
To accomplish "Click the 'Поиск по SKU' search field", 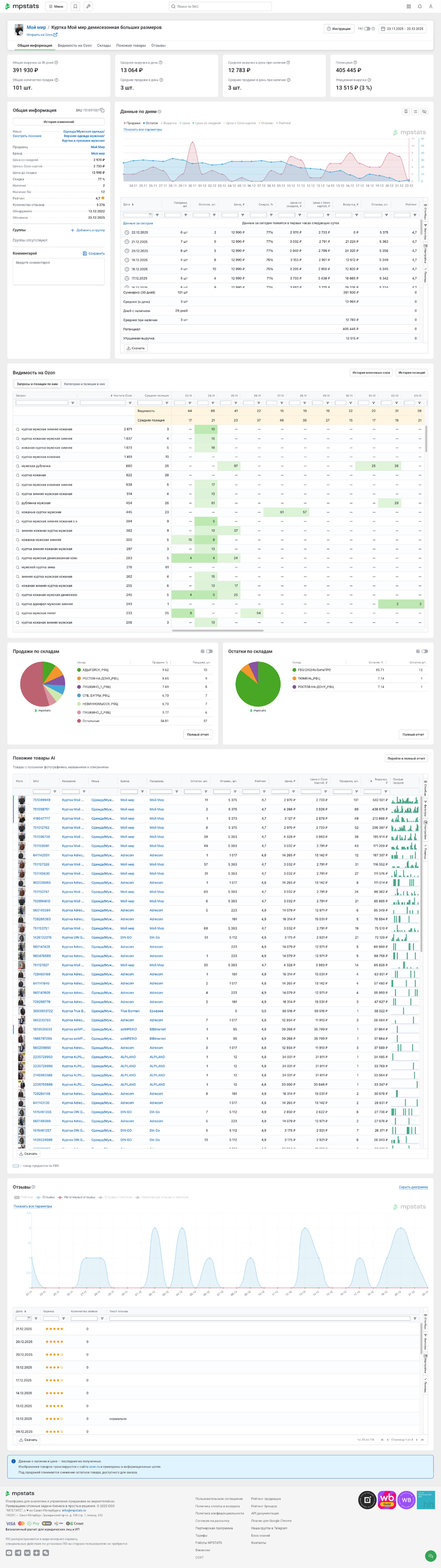I will pyautogui.click(x=220, y=7).
